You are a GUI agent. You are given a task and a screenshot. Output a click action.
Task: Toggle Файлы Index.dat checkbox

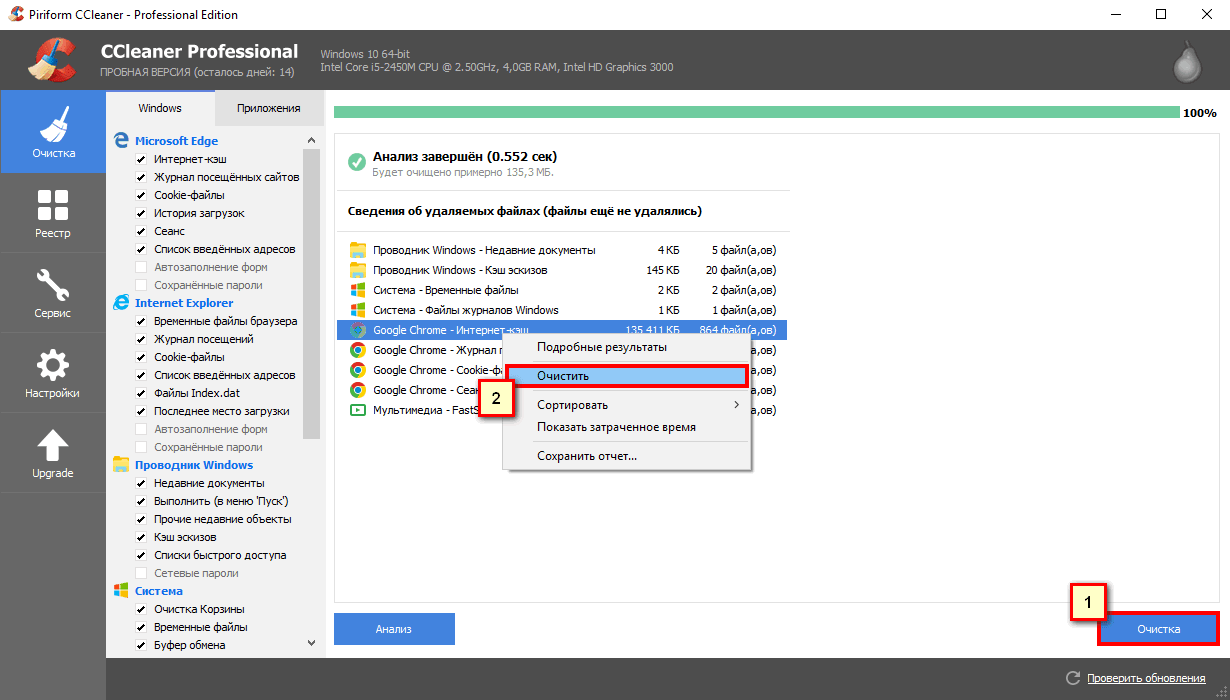click(x=141, y=393)
